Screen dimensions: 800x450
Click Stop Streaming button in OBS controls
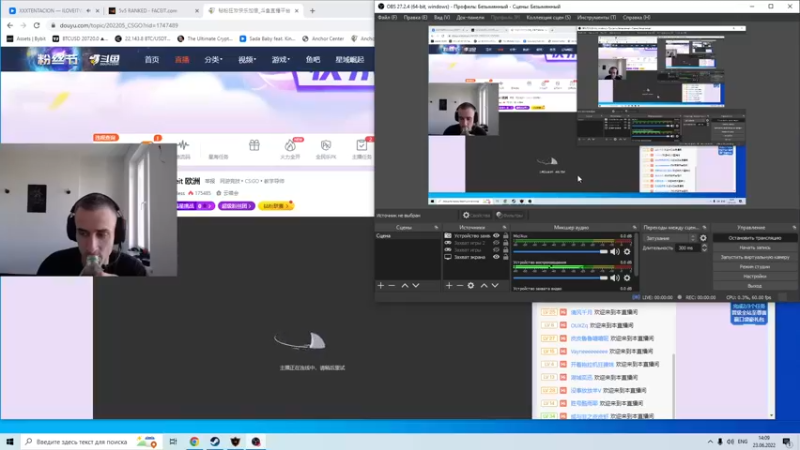tap(755, 238)
